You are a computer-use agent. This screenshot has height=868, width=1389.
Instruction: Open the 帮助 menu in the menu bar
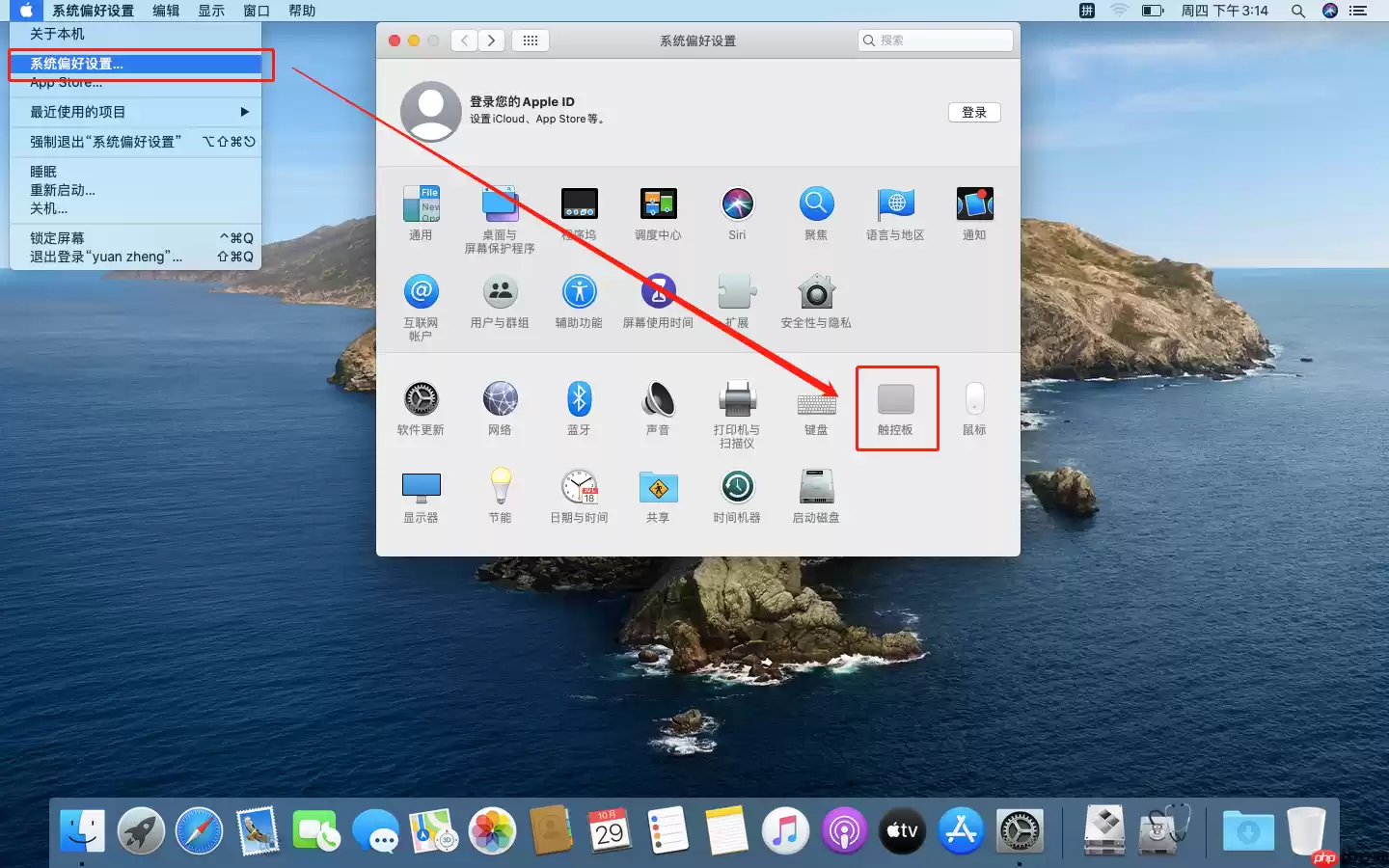(x=299, y=11)
